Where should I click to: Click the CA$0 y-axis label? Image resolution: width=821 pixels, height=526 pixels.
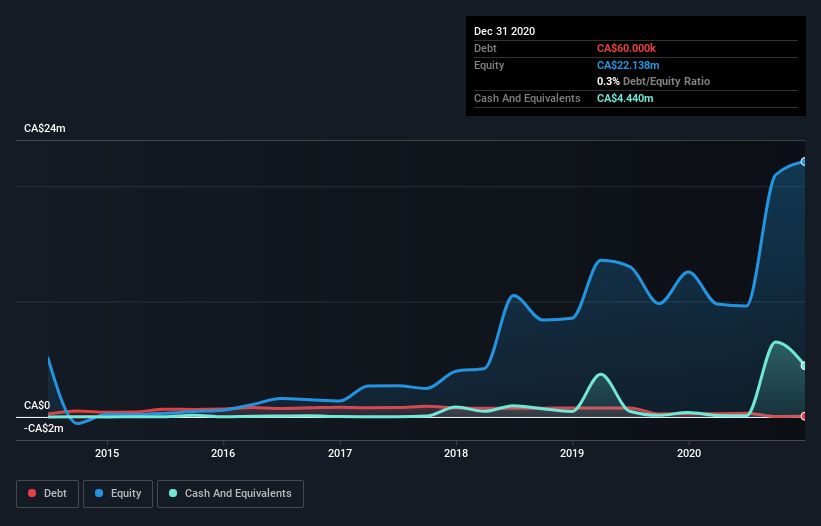click(37, 406)
